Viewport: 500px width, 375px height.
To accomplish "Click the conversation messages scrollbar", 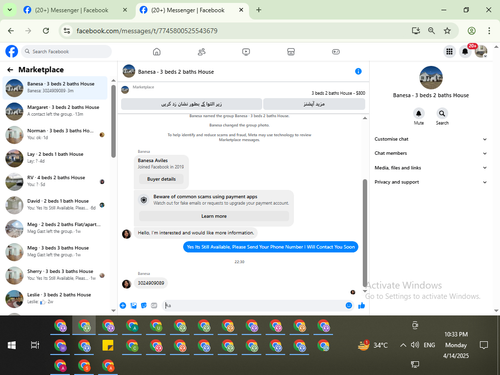I will tap(365, 233).
